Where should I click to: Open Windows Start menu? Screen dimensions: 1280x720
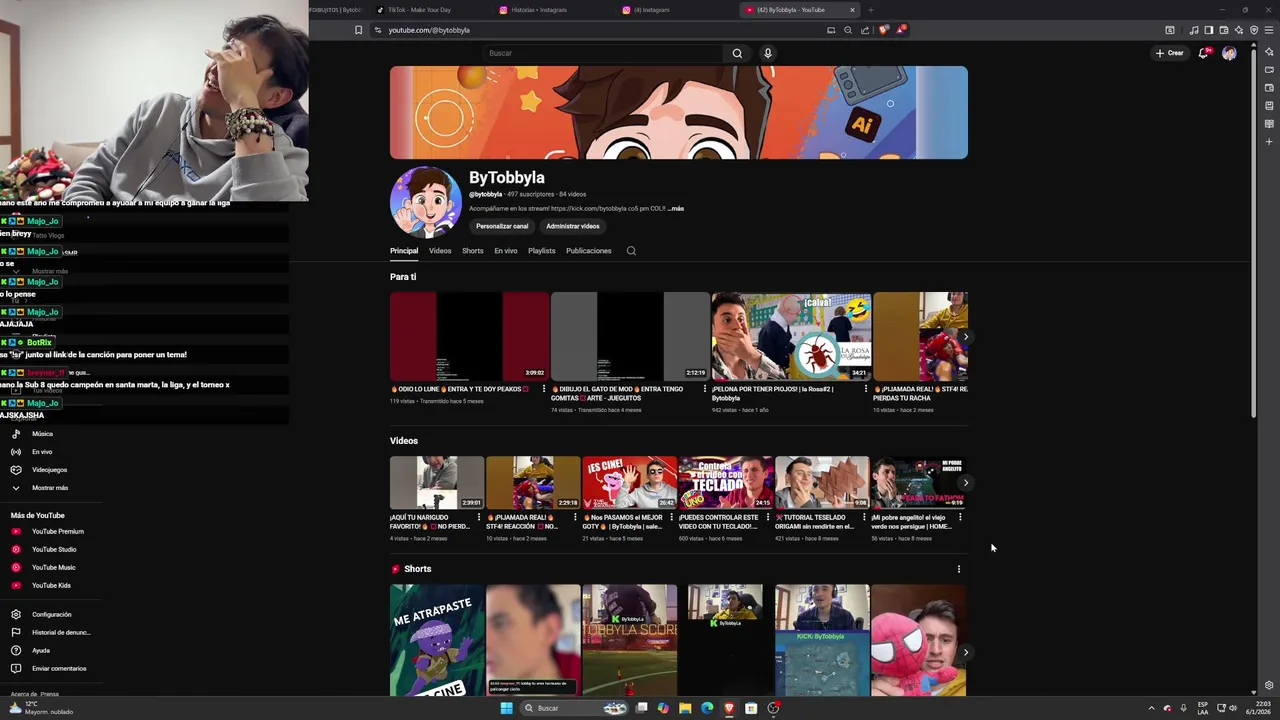pos(506,708)
